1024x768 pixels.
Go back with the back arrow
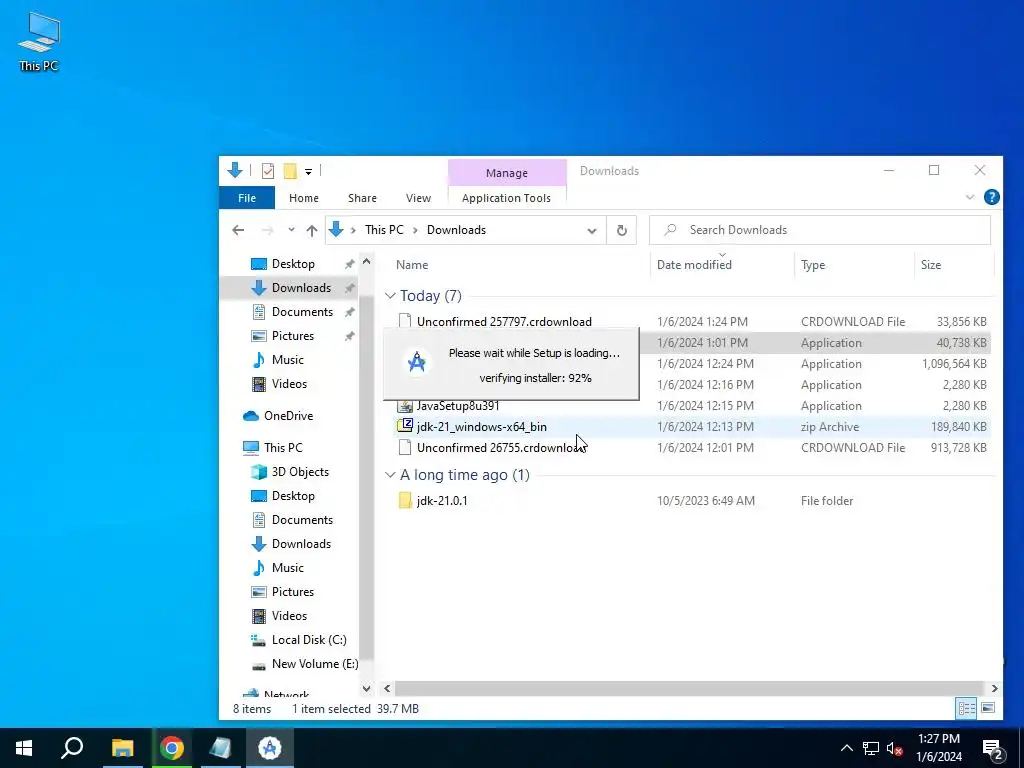click(x=238, y=230)
